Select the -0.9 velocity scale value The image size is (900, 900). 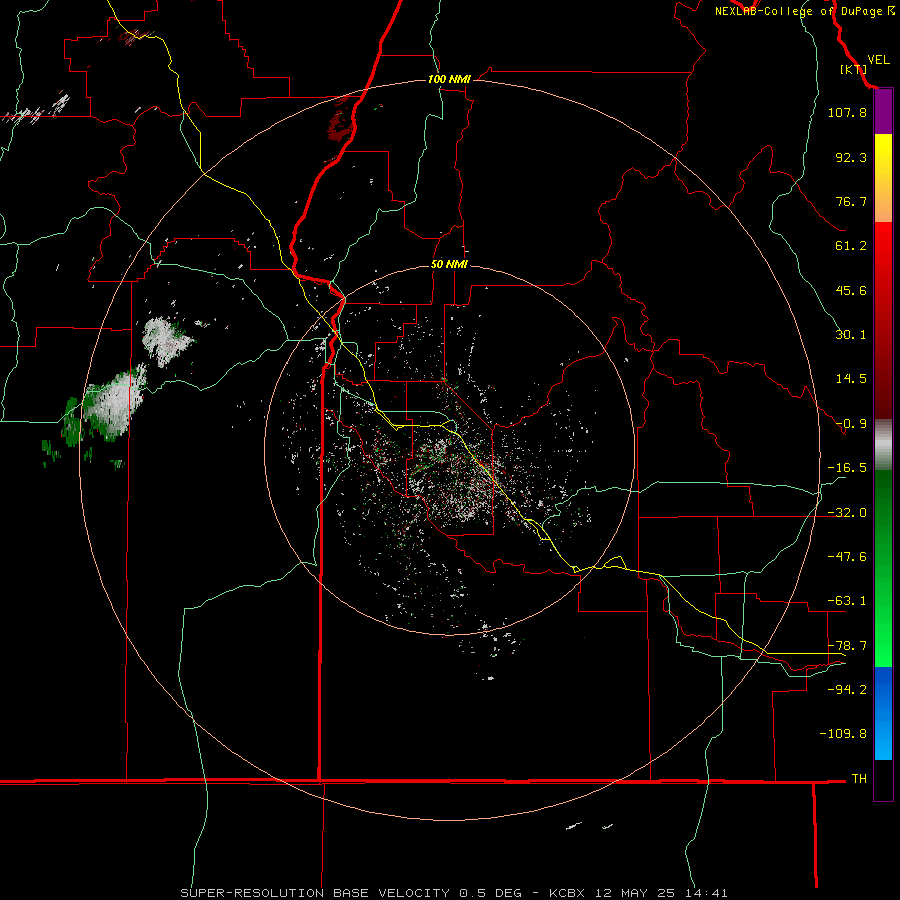pos(851,424)
